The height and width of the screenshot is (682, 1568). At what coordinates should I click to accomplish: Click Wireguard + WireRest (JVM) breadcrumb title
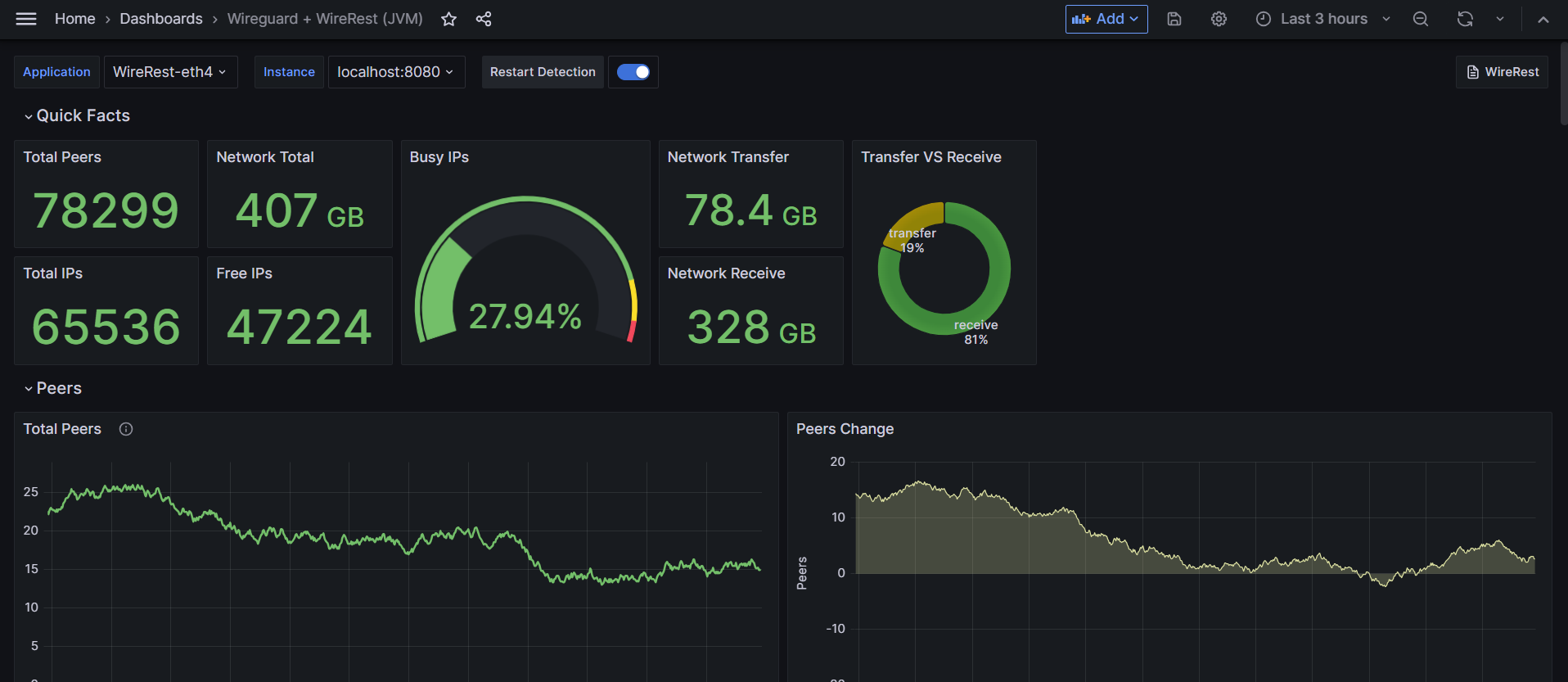pyautogui.click(x=325, y=19)
